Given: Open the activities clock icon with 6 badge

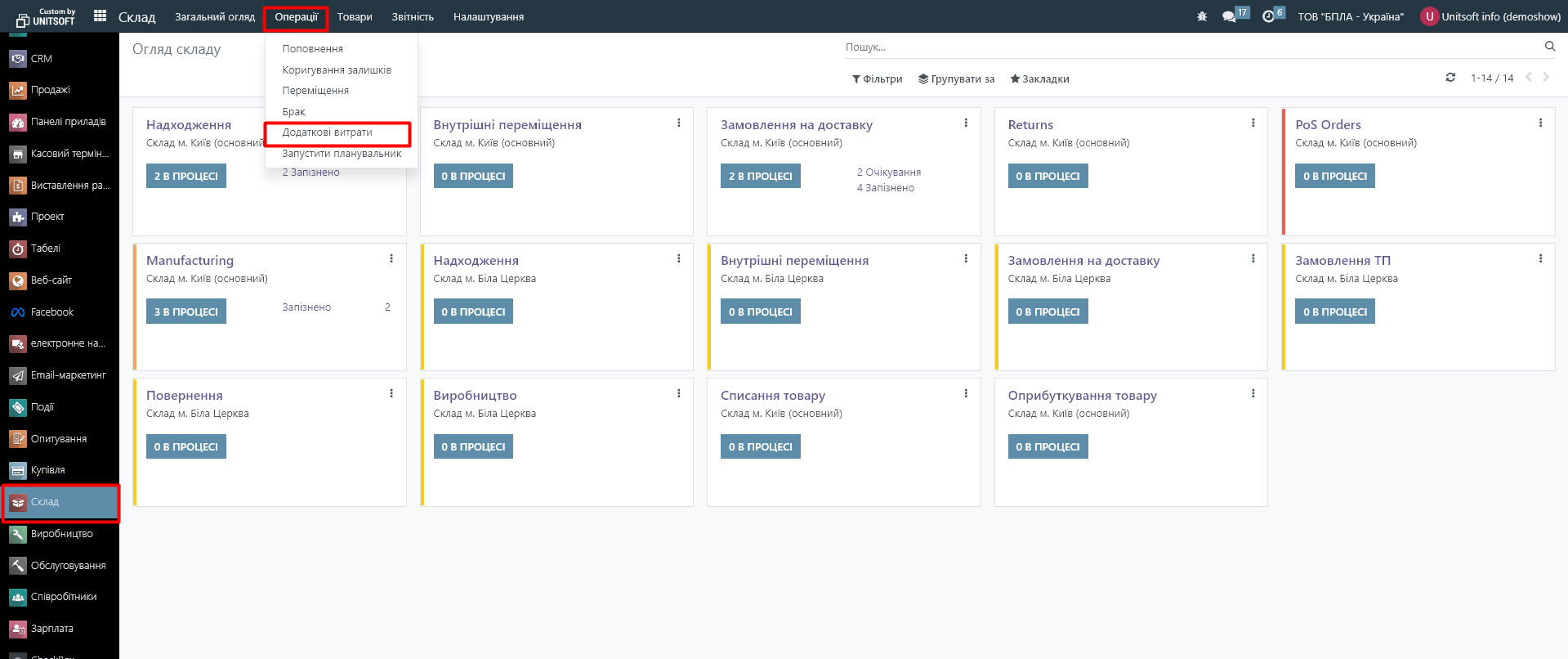Looking at the screenshot, I should coord(1268,16).
